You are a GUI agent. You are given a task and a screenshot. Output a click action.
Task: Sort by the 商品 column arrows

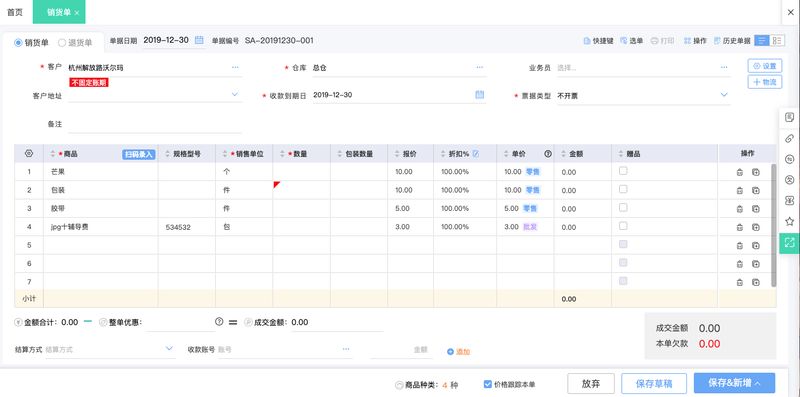coord(53,154)
